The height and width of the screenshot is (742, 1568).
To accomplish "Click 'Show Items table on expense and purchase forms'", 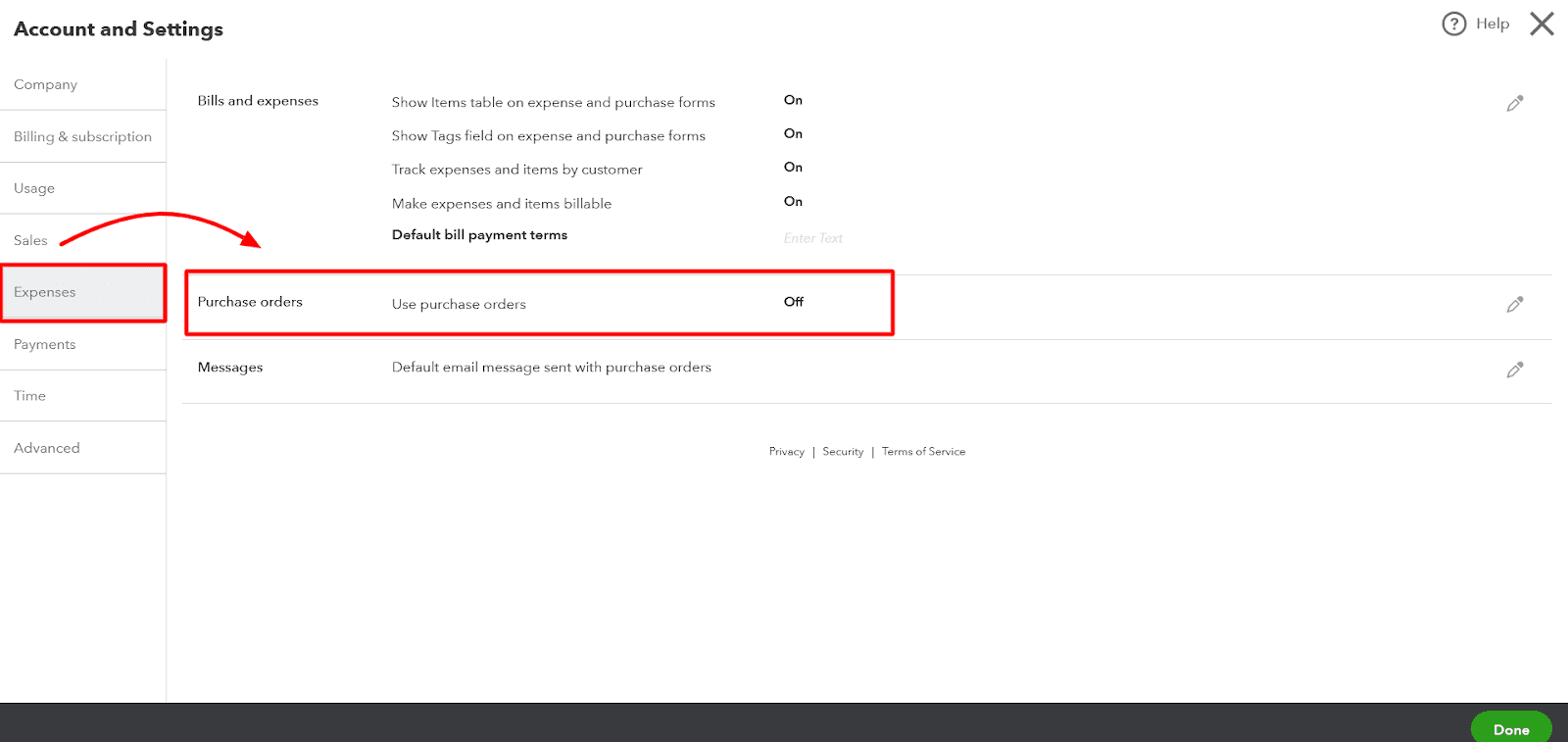I will [554, 102].
